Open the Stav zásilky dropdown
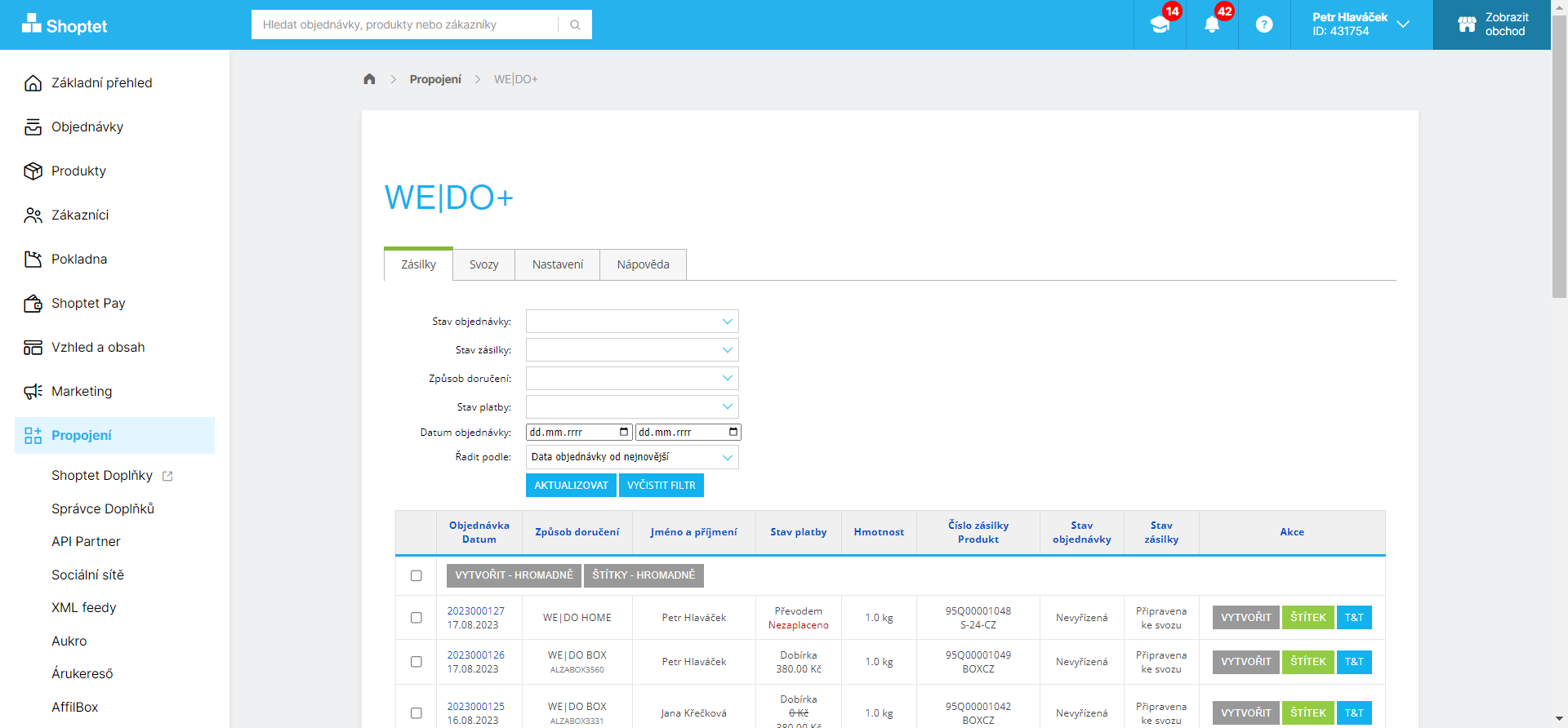Screen dimensions: 1568x728 (632, 350)
